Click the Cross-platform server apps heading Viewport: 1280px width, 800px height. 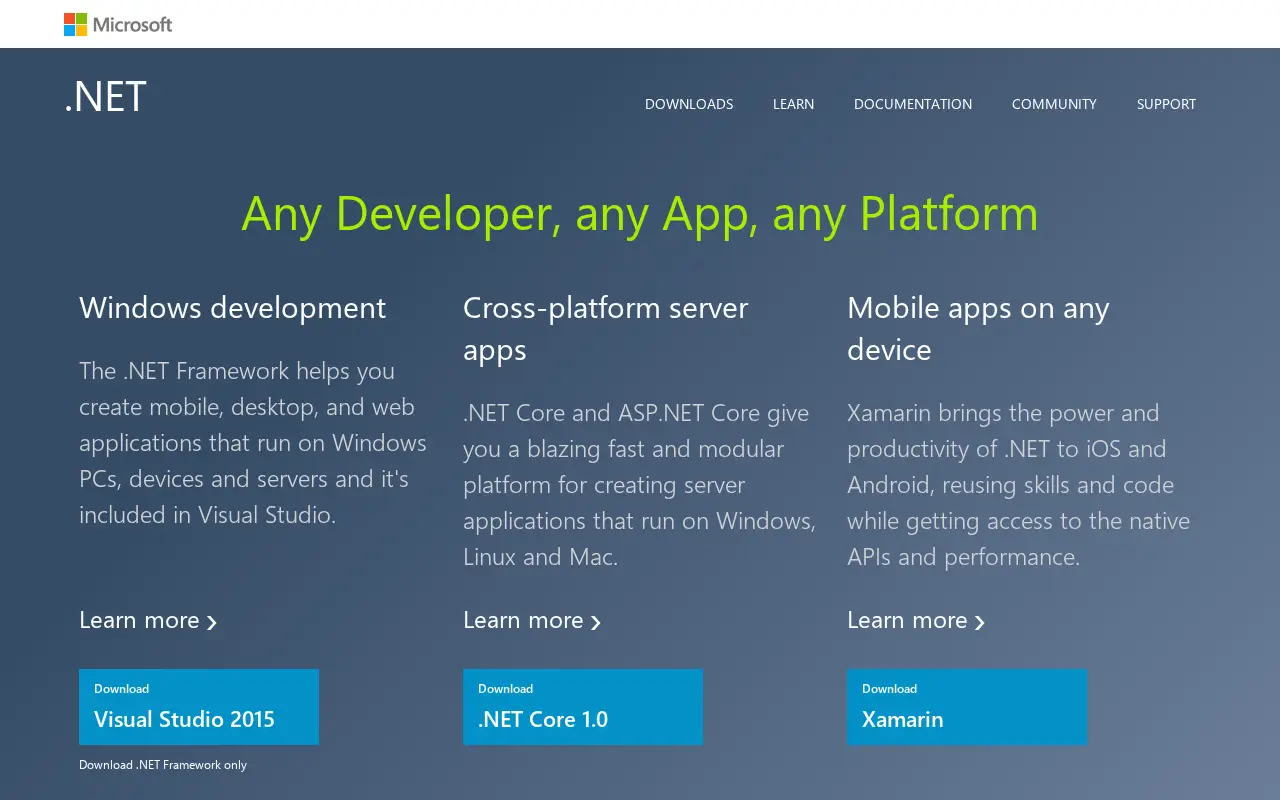click(x=606, y=329)
